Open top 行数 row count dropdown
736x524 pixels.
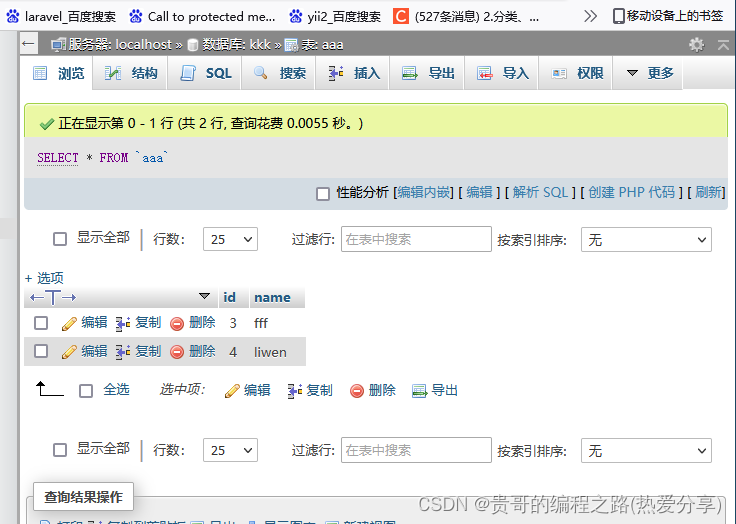click(x=230, y=239)
